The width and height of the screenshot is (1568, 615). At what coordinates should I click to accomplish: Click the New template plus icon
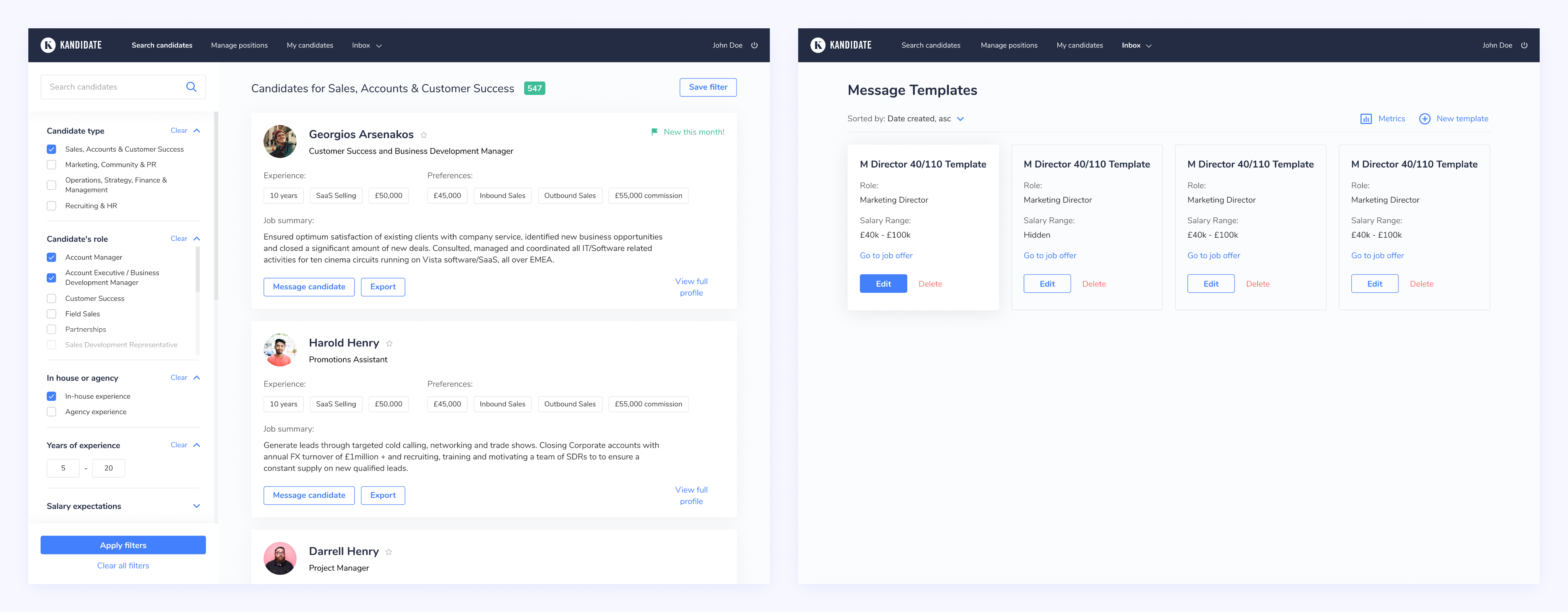[1424, 119]
